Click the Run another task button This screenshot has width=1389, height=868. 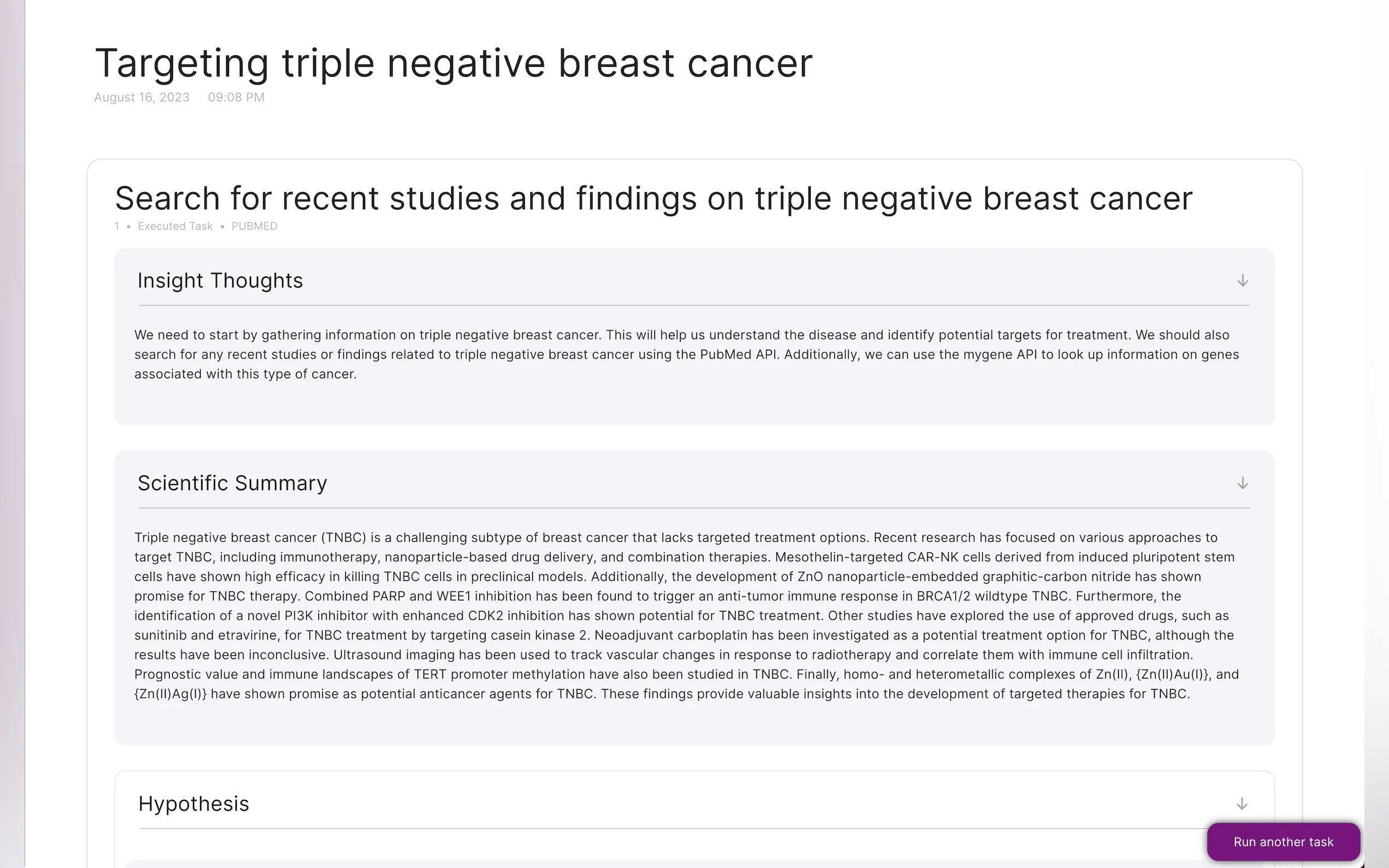tap(1283, 842)
